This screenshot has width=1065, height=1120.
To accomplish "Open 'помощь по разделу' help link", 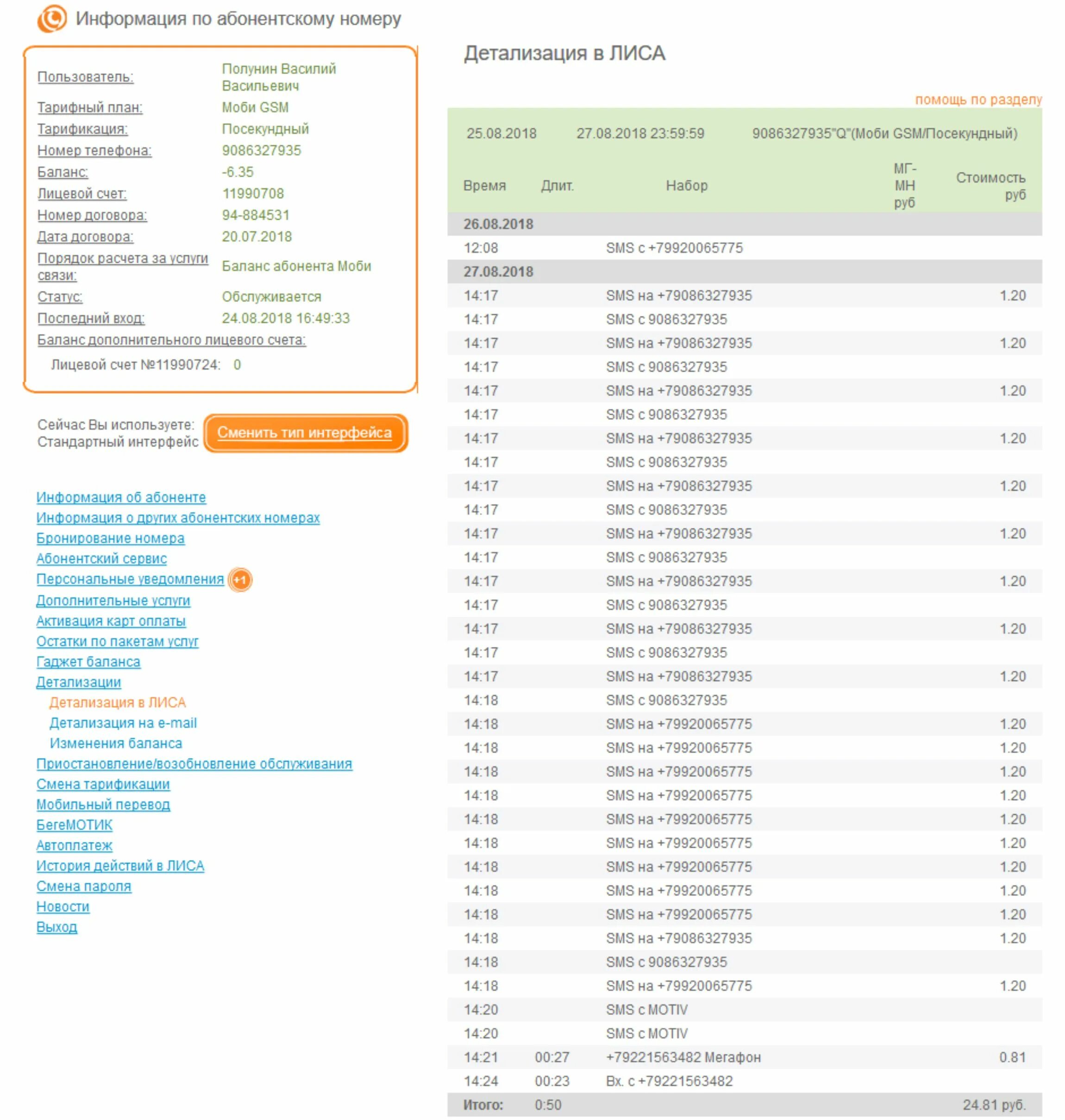I will click(977, 100).
